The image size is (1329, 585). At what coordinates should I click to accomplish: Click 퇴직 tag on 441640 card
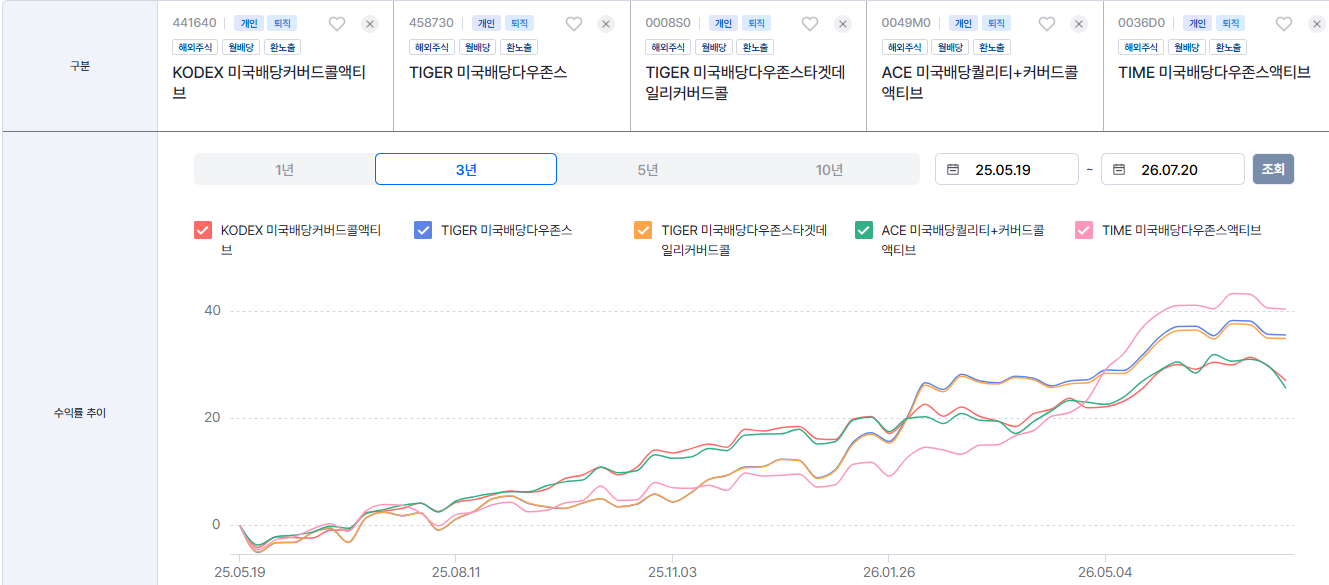282,23
